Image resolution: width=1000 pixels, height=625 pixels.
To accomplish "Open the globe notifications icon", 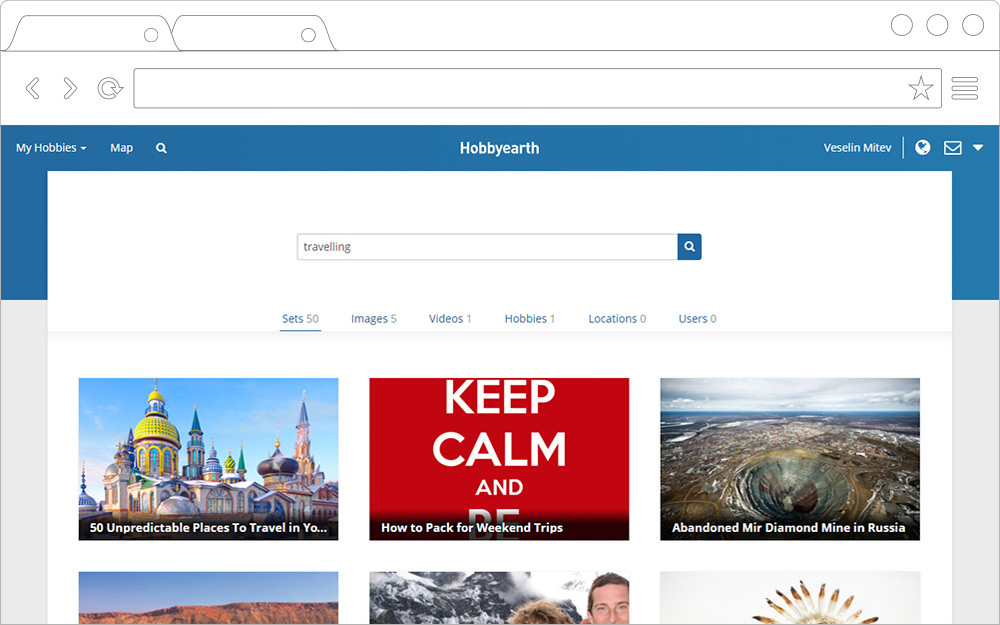I will point(923,148).
